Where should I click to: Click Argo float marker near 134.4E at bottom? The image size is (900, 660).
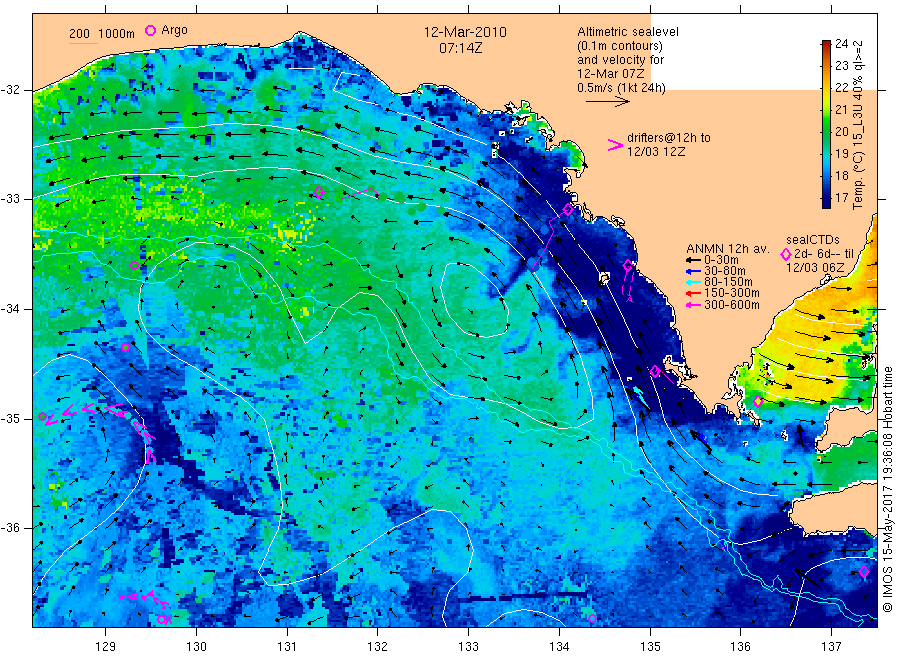592,618
